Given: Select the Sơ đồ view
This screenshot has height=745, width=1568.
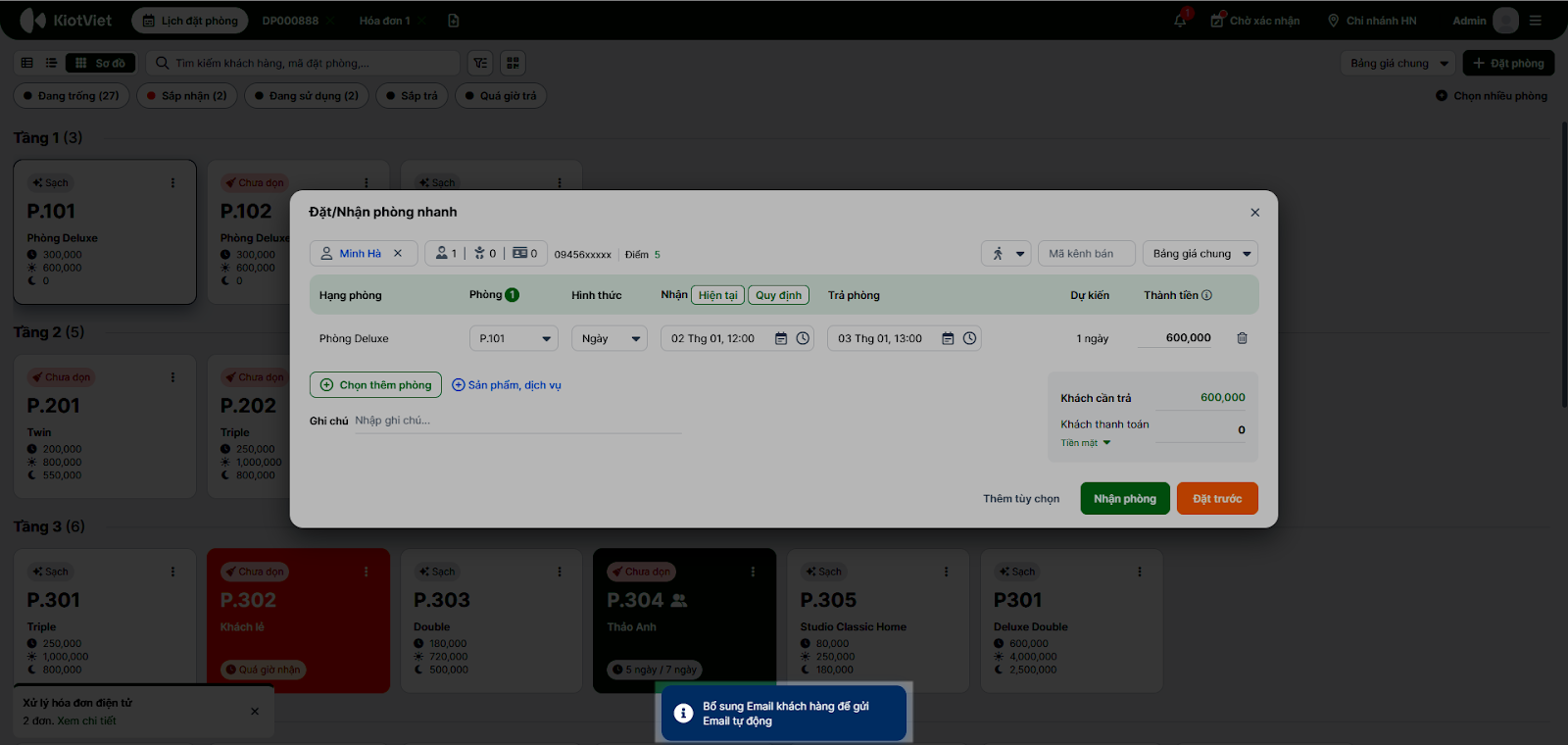Looking at the screenshot, I should (x=101, y=63).
